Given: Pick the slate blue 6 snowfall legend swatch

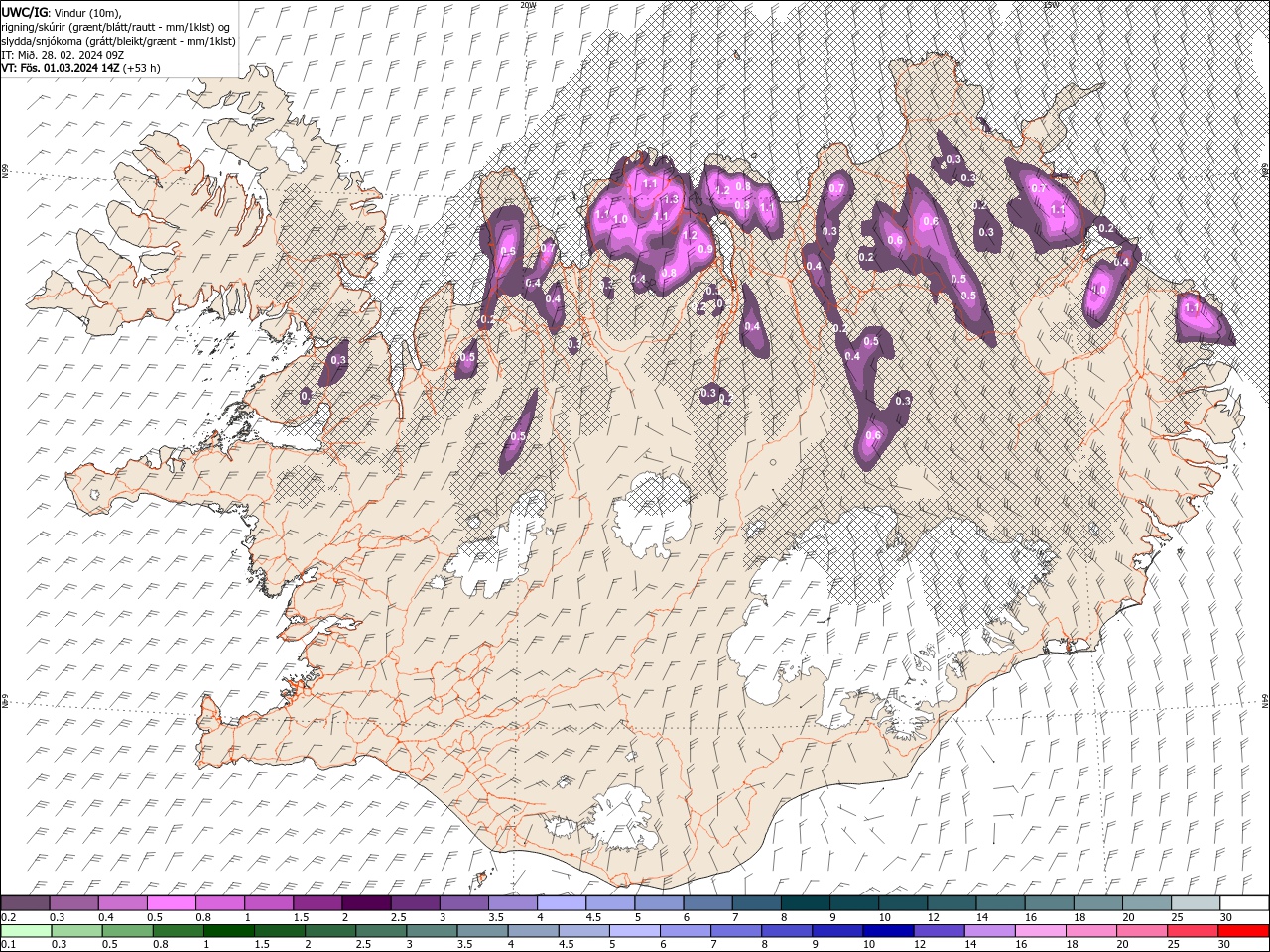Looking at the screenshot, I should (x=708, y=902).
